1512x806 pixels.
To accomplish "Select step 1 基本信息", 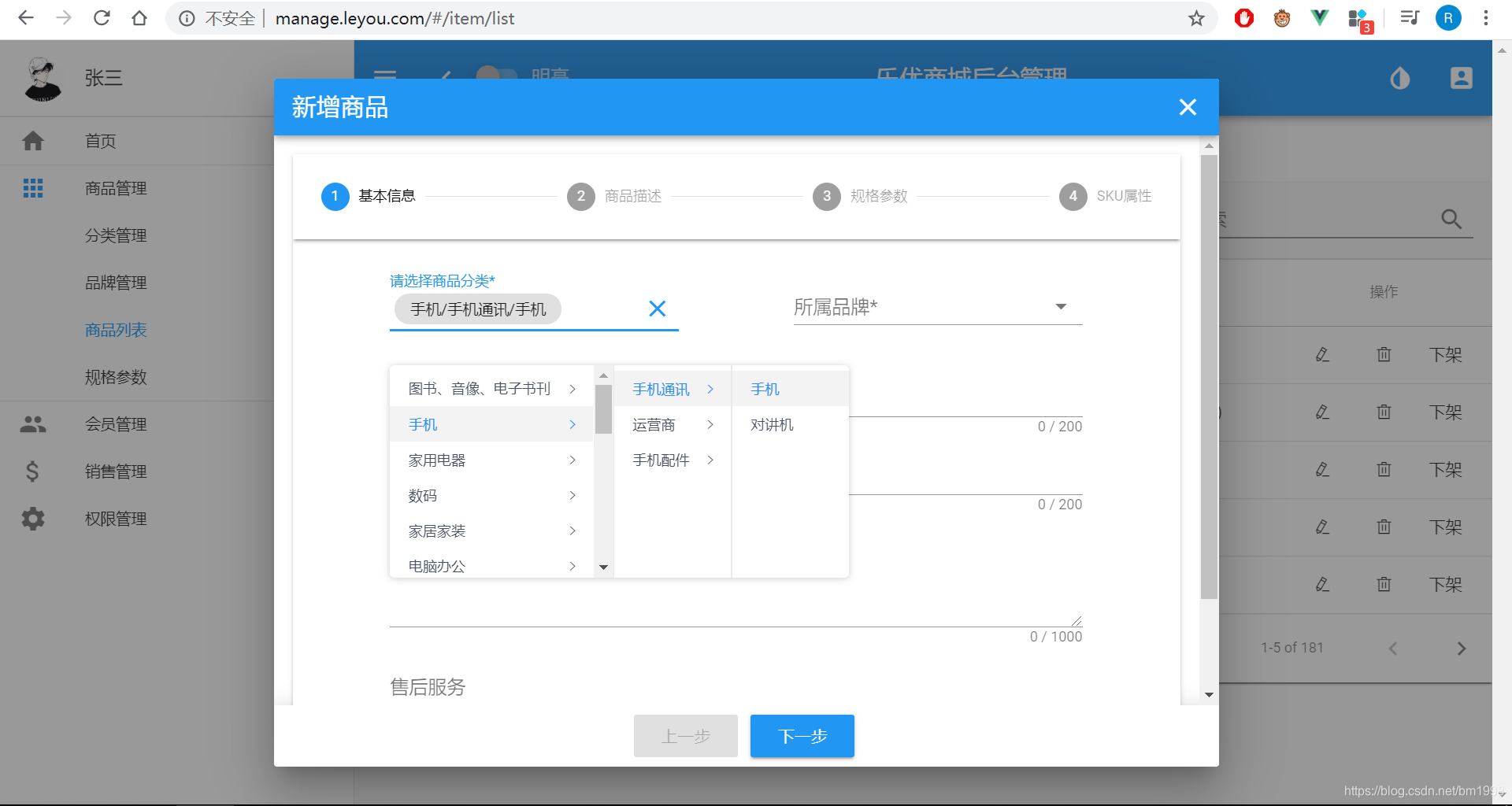I will click(x=369, y=196).
